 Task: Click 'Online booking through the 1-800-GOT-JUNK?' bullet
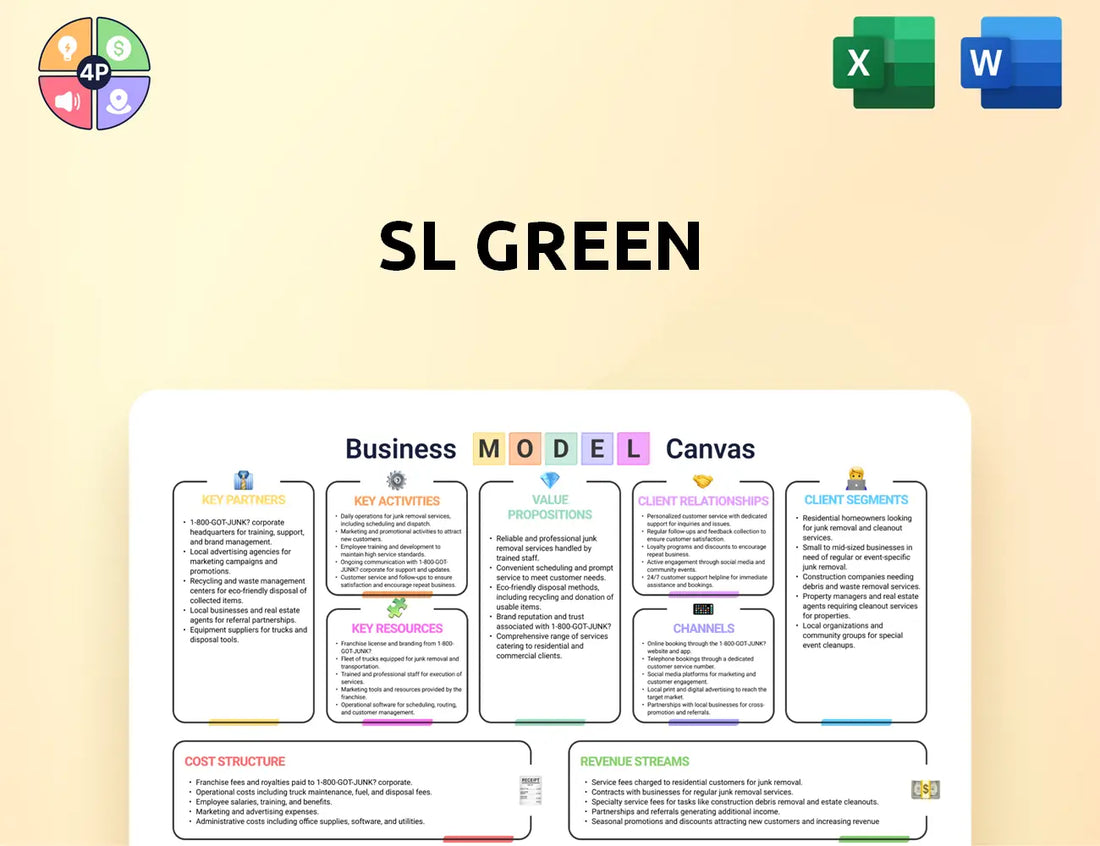[704, 647]
